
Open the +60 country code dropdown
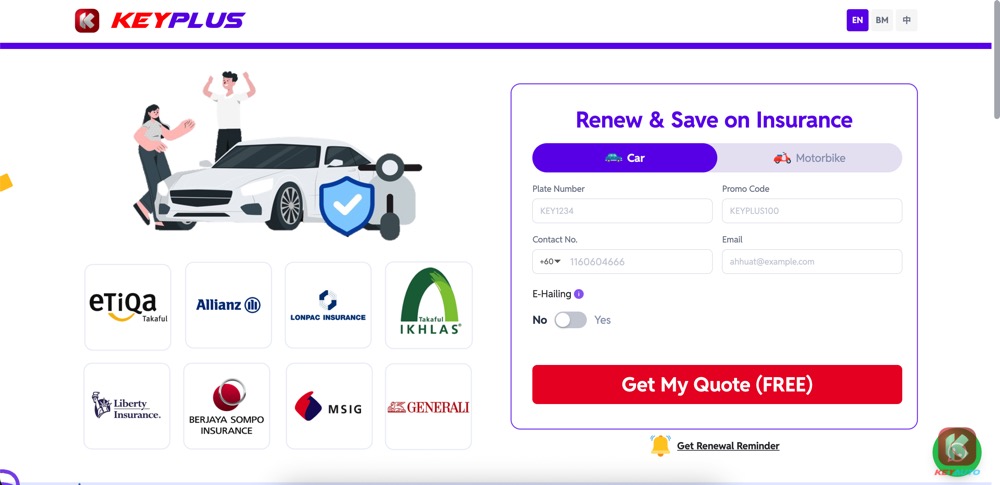coord(550,262)
